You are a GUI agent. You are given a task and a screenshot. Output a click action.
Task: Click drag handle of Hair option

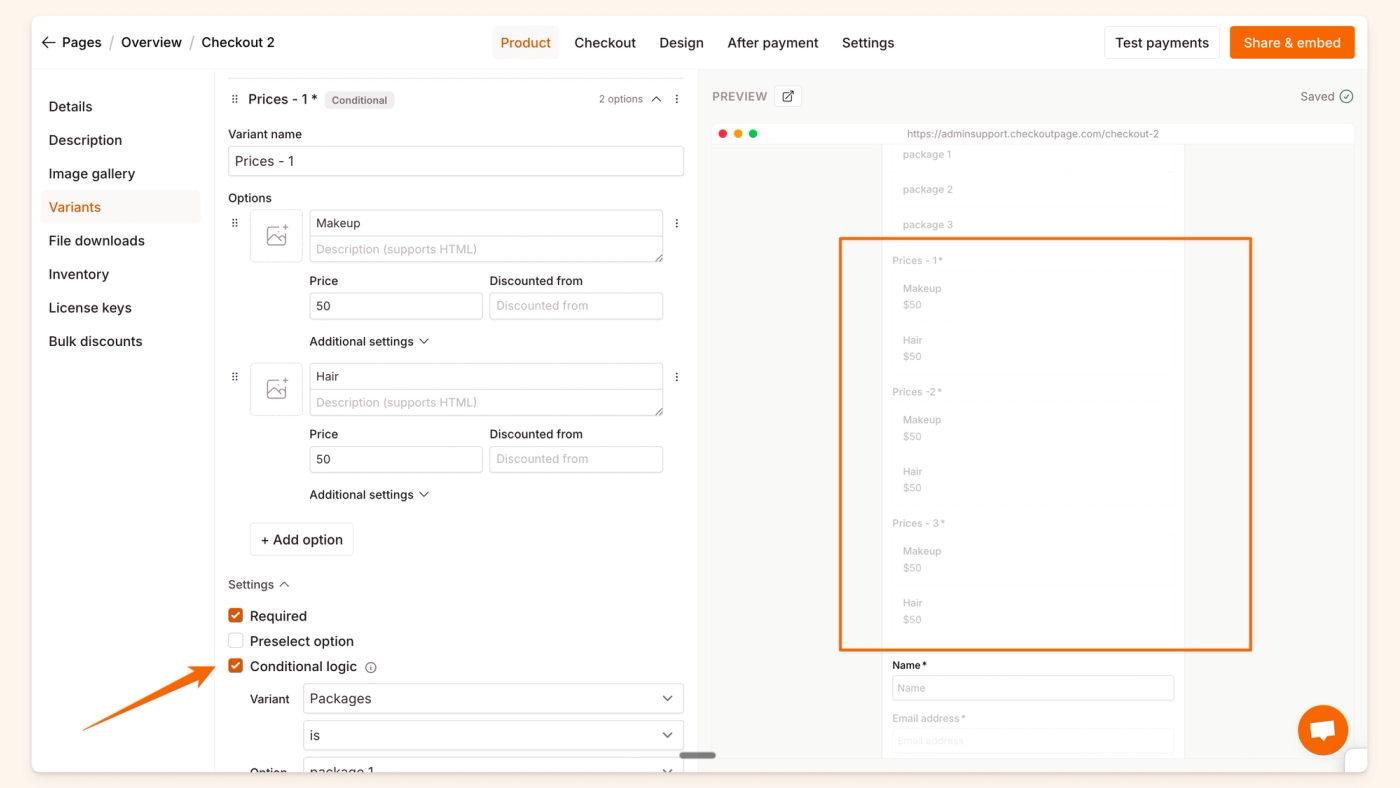click(x=235, y=377)
